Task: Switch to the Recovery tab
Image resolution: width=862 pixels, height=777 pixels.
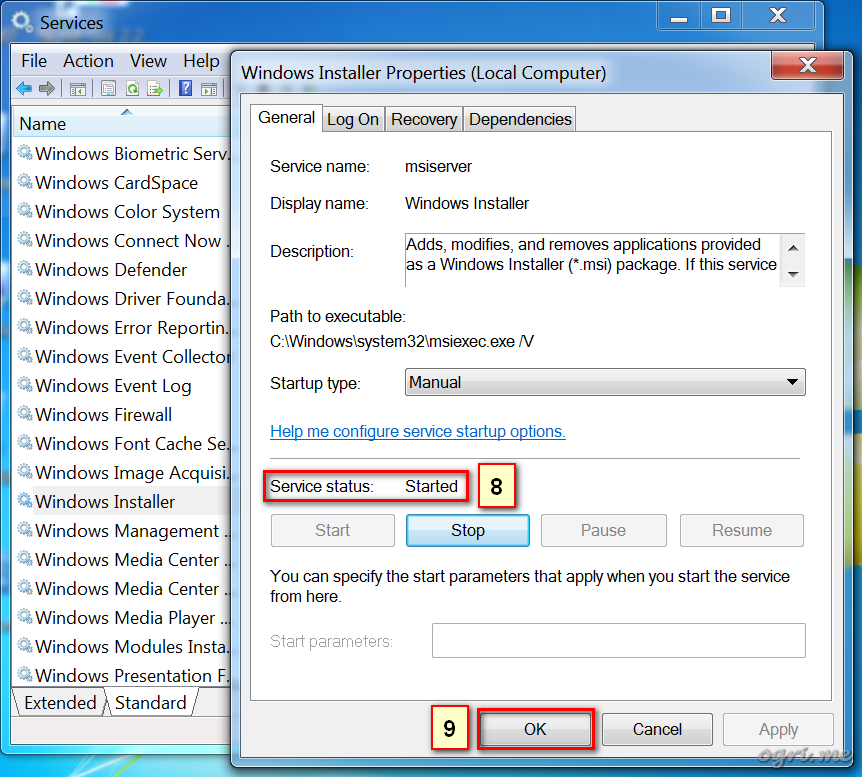Action: point(424,119)
